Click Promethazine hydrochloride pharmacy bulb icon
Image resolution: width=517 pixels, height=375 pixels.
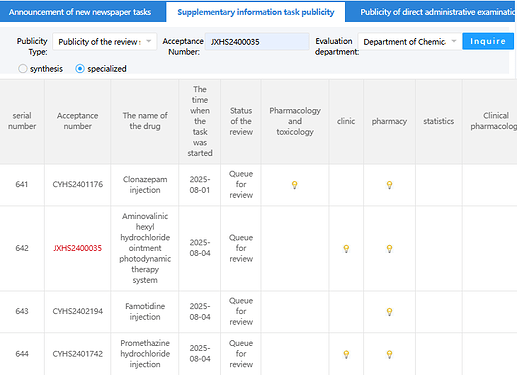click(389, 354)
